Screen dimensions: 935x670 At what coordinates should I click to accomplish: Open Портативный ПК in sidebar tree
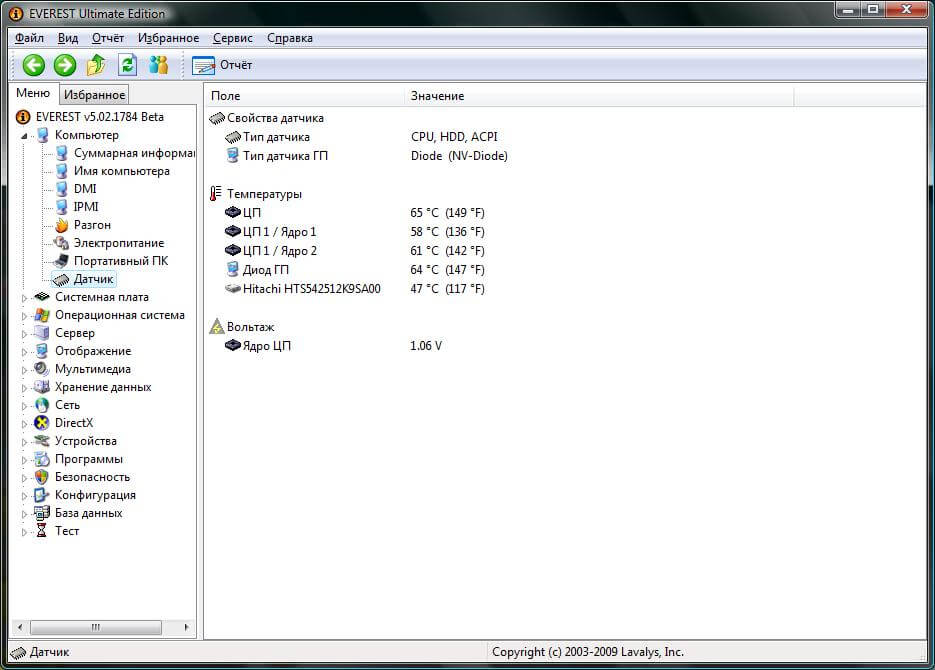(120, 261)
